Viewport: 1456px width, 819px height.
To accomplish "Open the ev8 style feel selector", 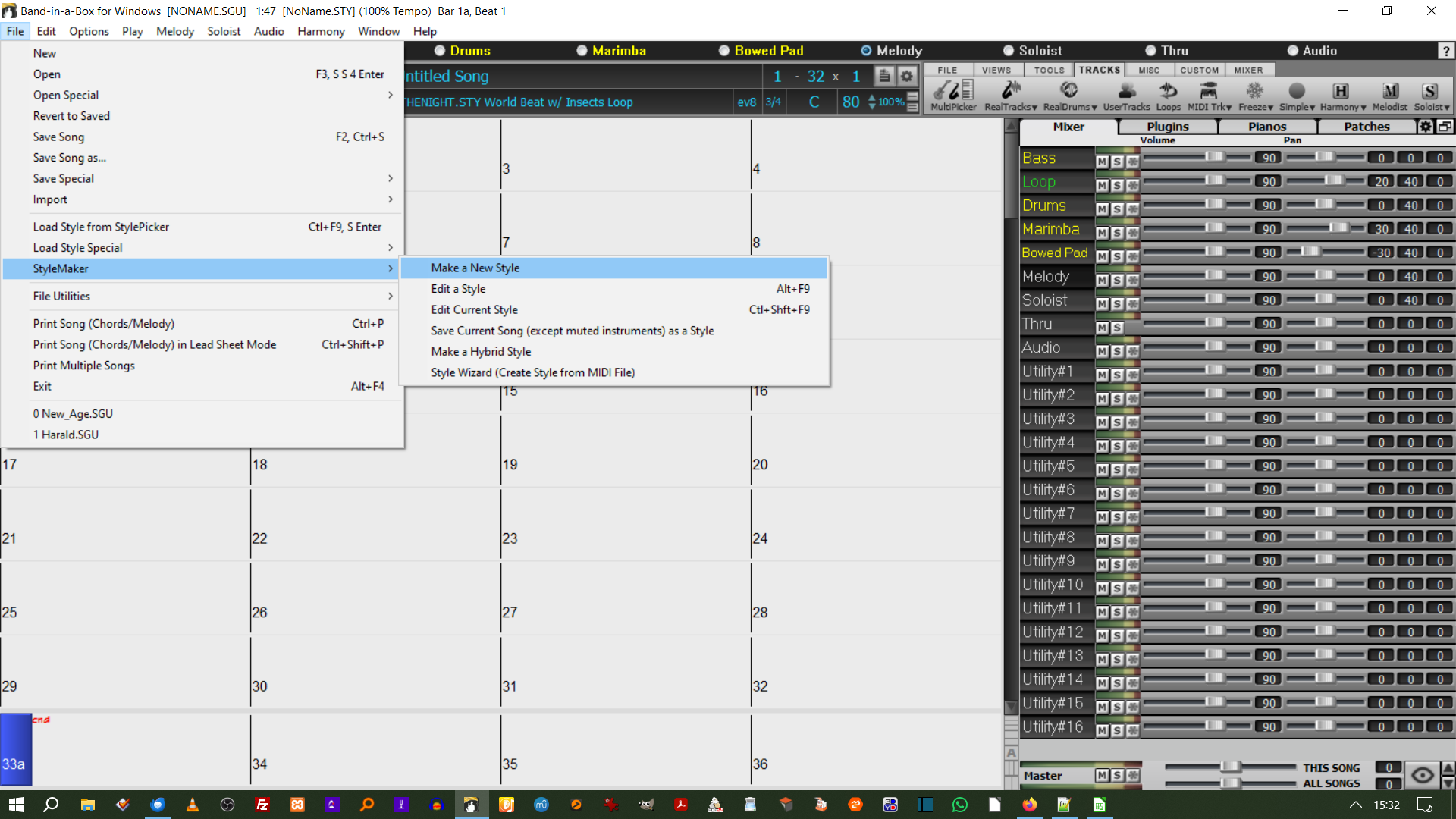I will pyautogui.click(x=746, y=102).
